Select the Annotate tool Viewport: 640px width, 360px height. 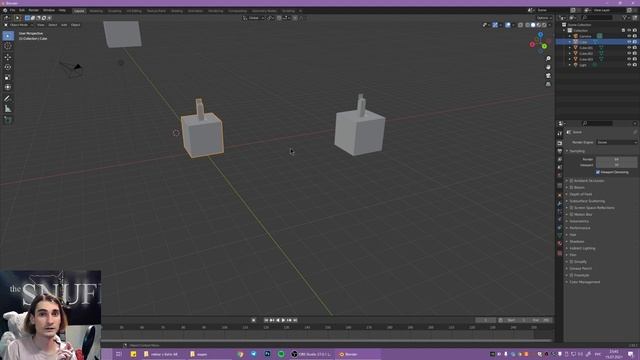pyautogui.click(x=8, y=98)
